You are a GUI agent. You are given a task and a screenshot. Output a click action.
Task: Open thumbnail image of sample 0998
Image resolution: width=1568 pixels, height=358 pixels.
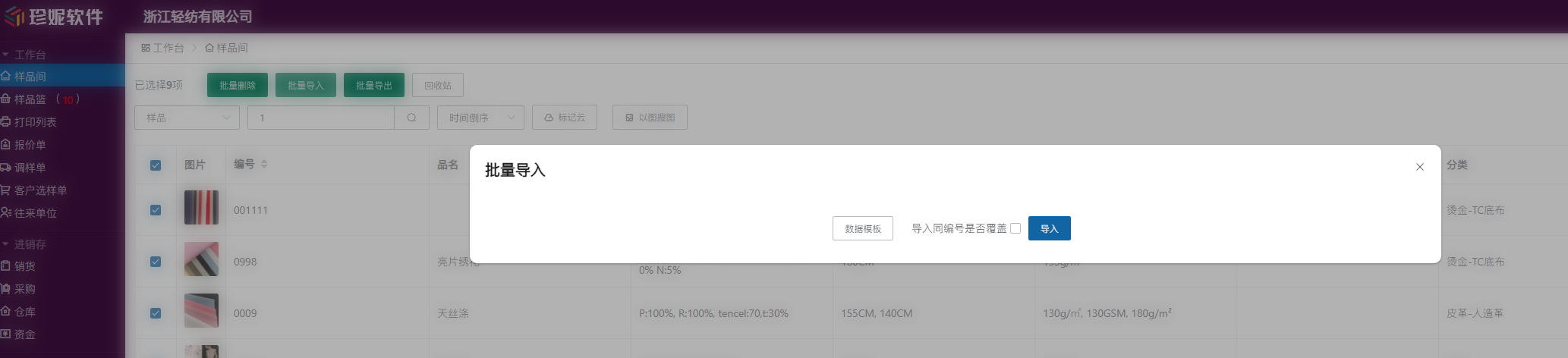pos(201,259)
